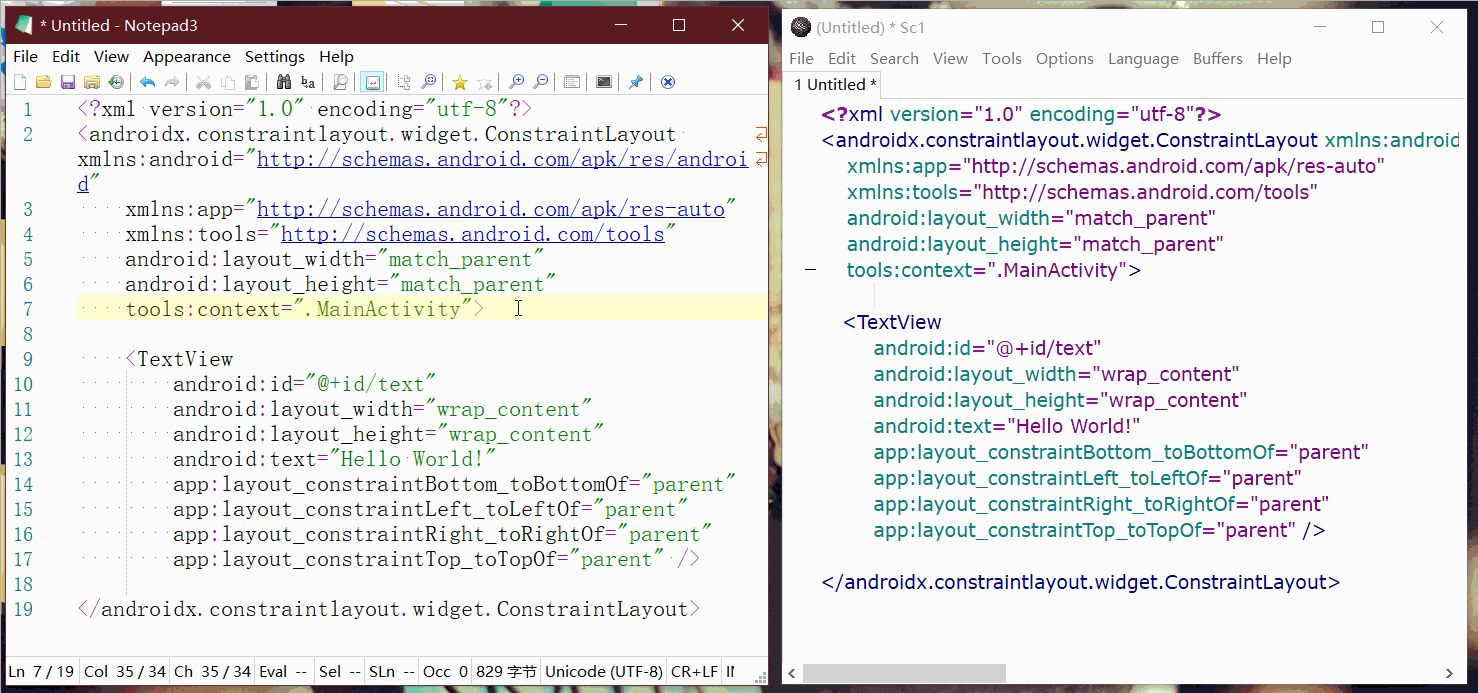Click the '829 字节' file size status field
This screenshot has width=1478, height=693.
506,672
